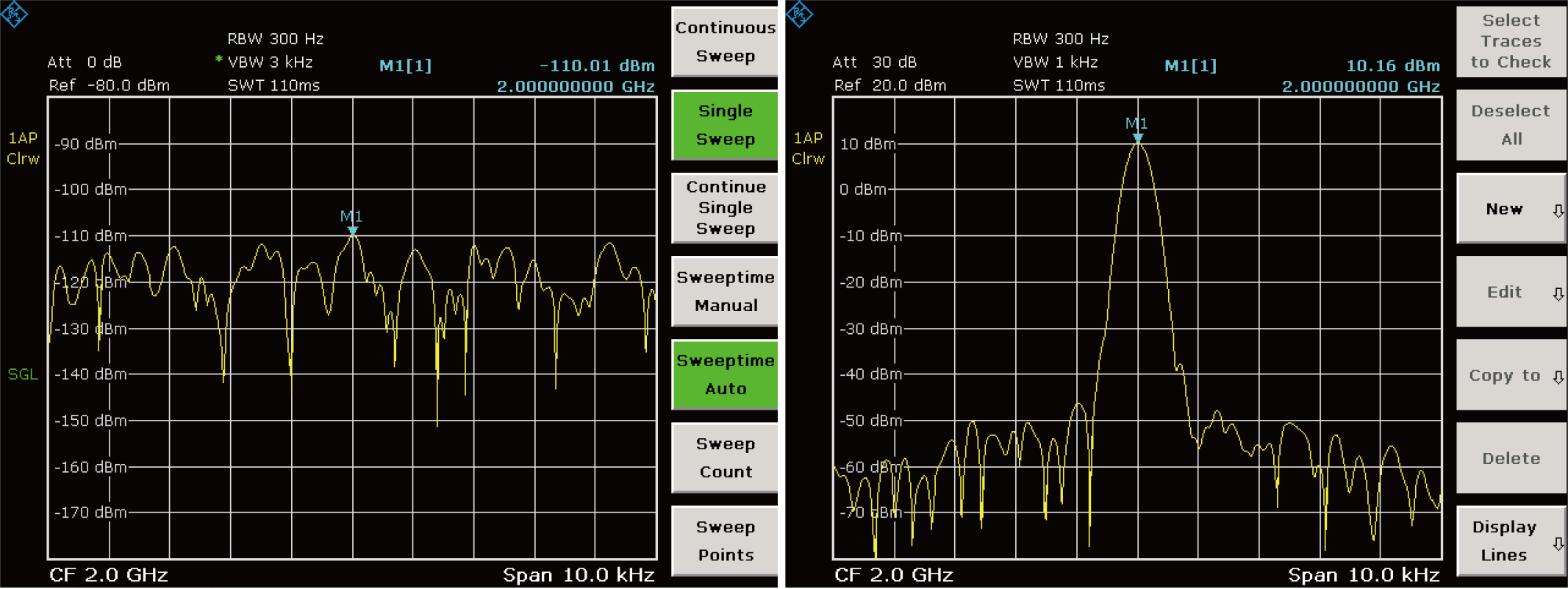The width and height of the screenshot is (1568, 589).
Task: Click the M1 marker triangle at the 10 dBm peak
Action: [x=1137, y=138]
